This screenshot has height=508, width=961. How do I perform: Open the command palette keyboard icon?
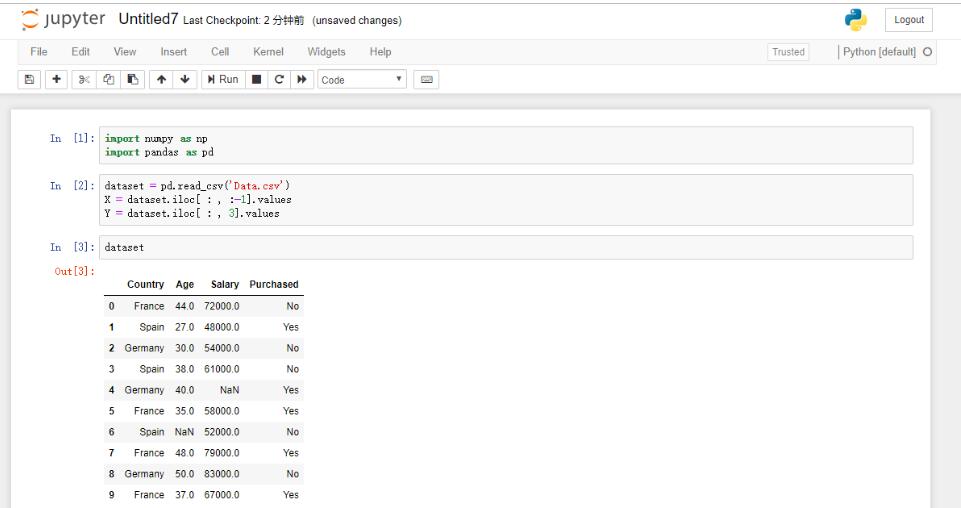(427, 80)
